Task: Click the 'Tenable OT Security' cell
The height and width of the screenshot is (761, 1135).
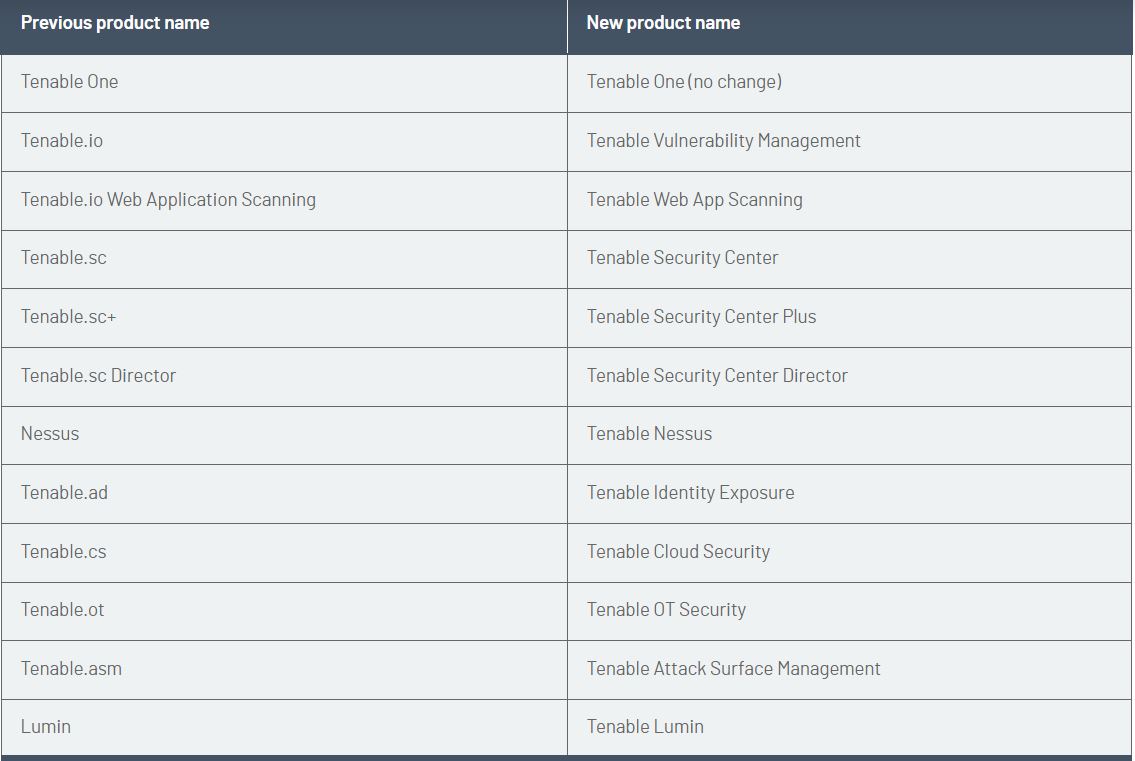Action: (x=850, y=612)
